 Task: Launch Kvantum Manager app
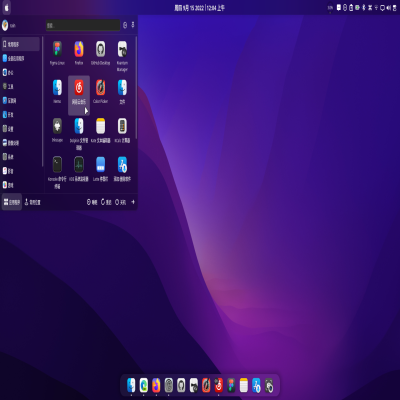click(122, 57)
